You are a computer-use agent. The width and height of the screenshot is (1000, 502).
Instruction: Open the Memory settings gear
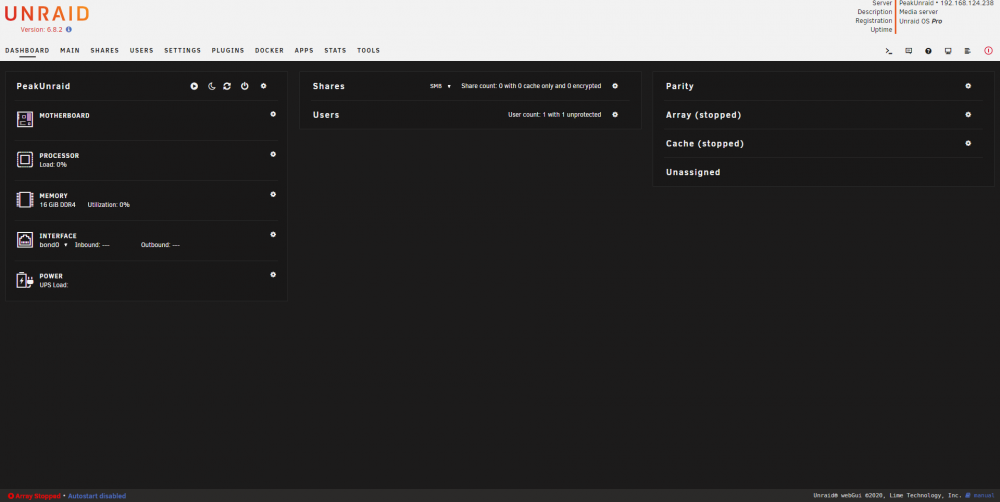(273, 195)
